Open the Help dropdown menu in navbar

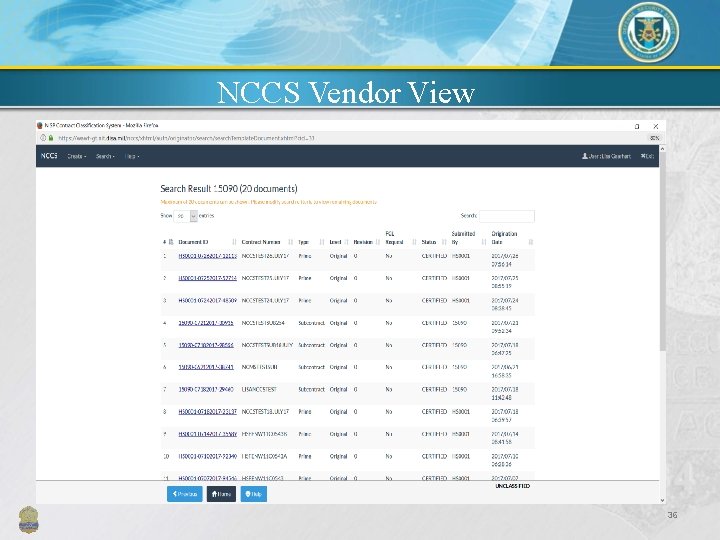[132, 156]
